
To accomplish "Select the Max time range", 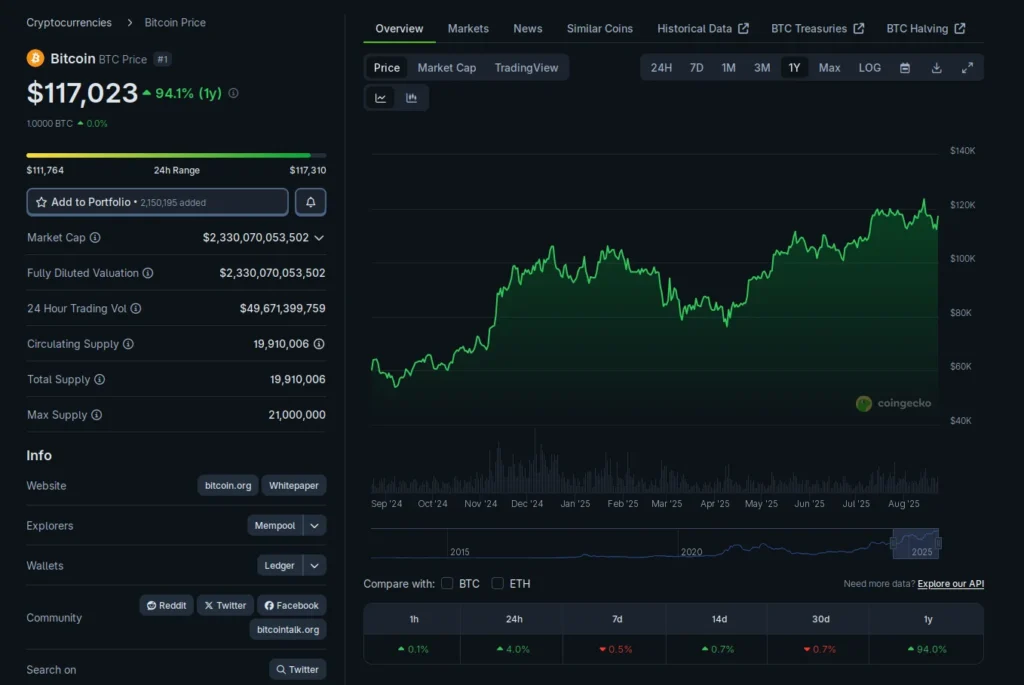I will point(829,68).
